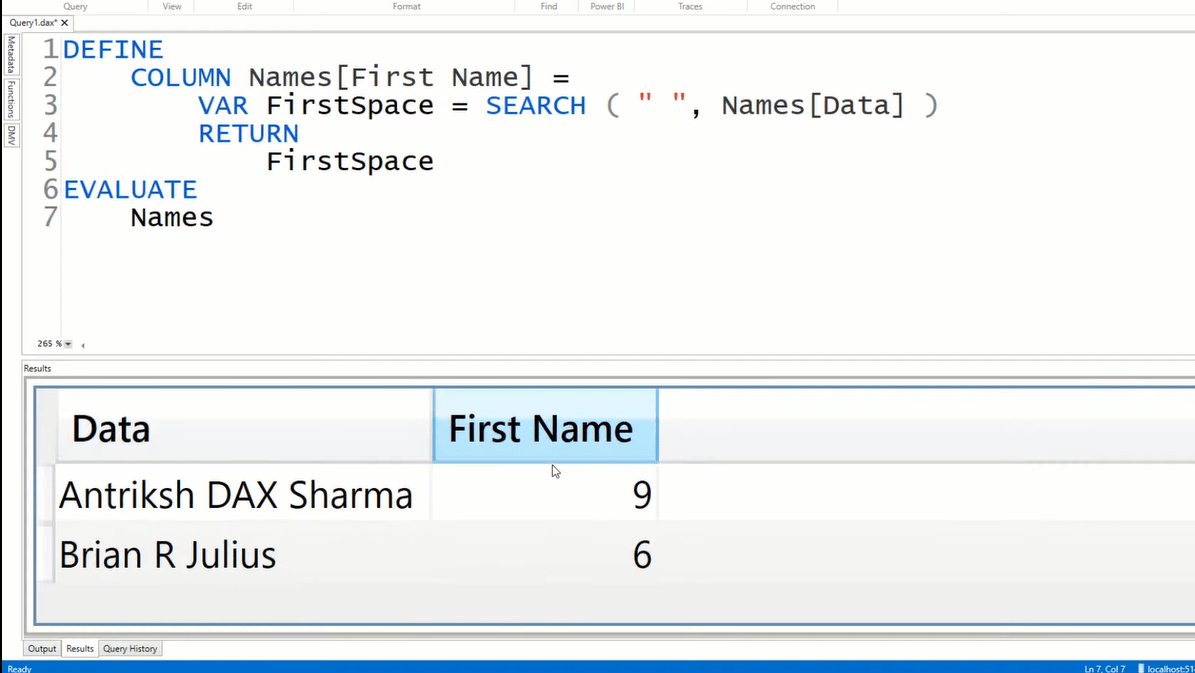Click the RETURN keyword on line 4

pyautogui.click(x=248, y=134)
